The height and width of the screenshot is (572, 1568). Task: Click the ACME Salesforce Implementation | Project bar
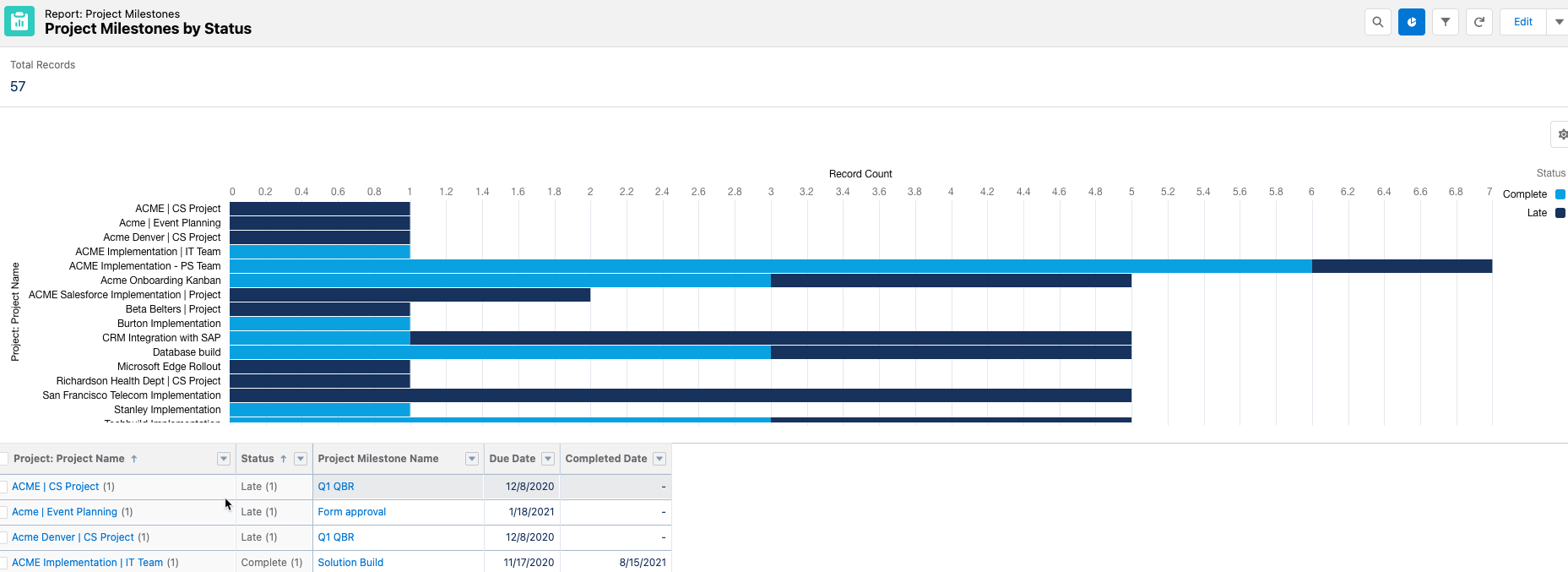pyautogui.click(x=410, y=295)
